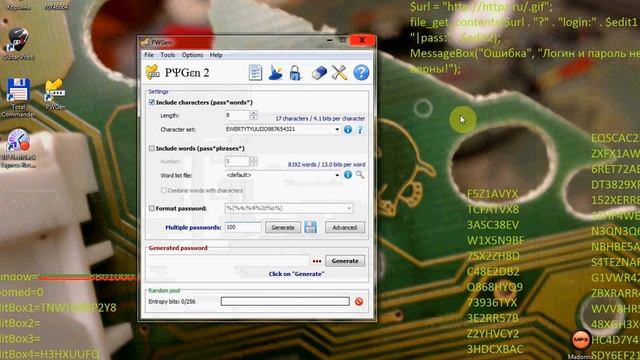Screen dimensions: 640x360
Task: Click the padlock encryption toolbar icon
Action: point(295,73)
